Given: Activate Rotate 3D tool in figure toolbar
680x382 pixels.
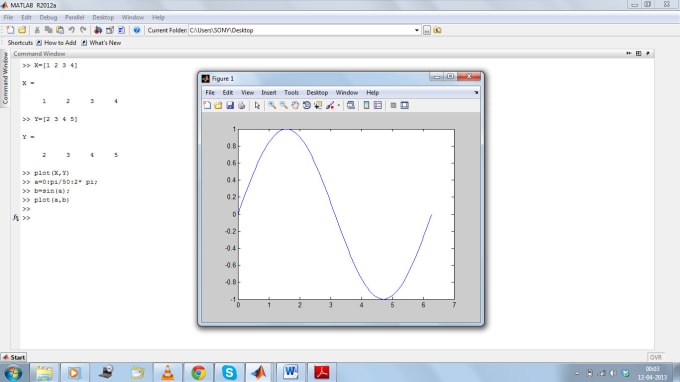Looking at the screenshot, I should pyautogui.click(x=307, y=105).
